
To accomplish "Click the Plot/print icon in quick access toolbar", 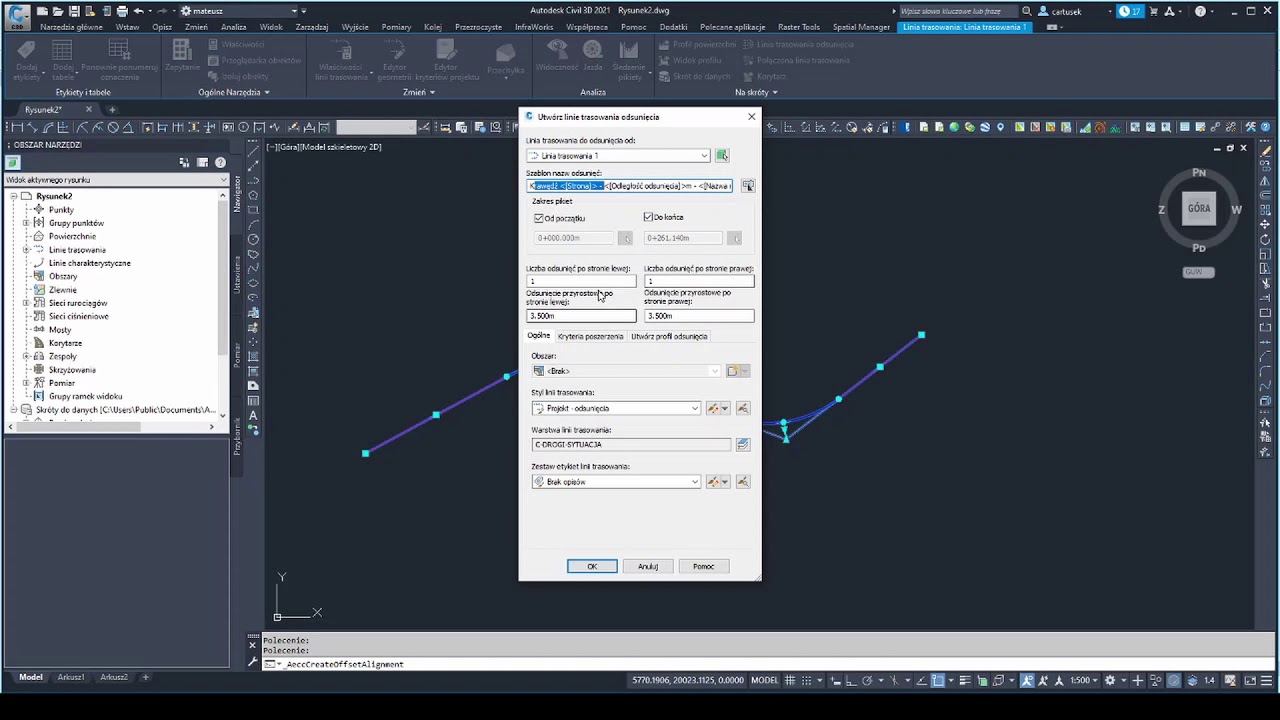I will tap(122, 11).
